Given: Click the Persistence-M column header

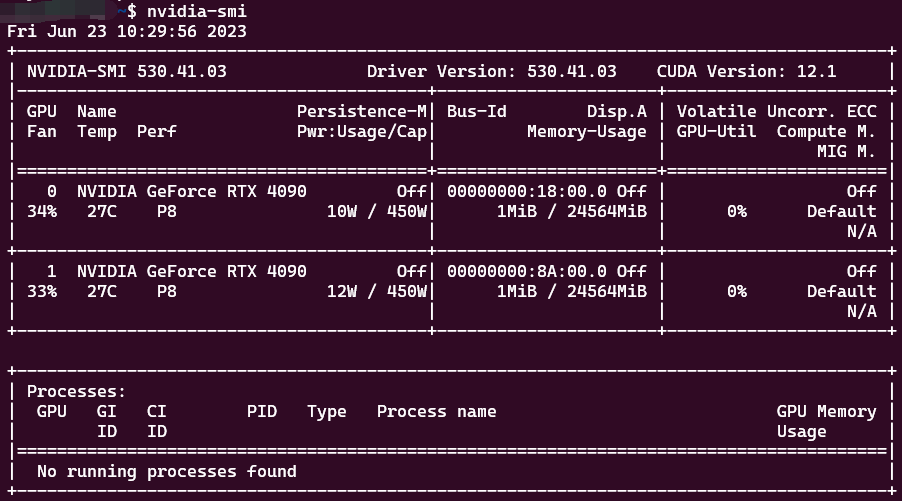Looking at the screenshot, I should [362, 111].
